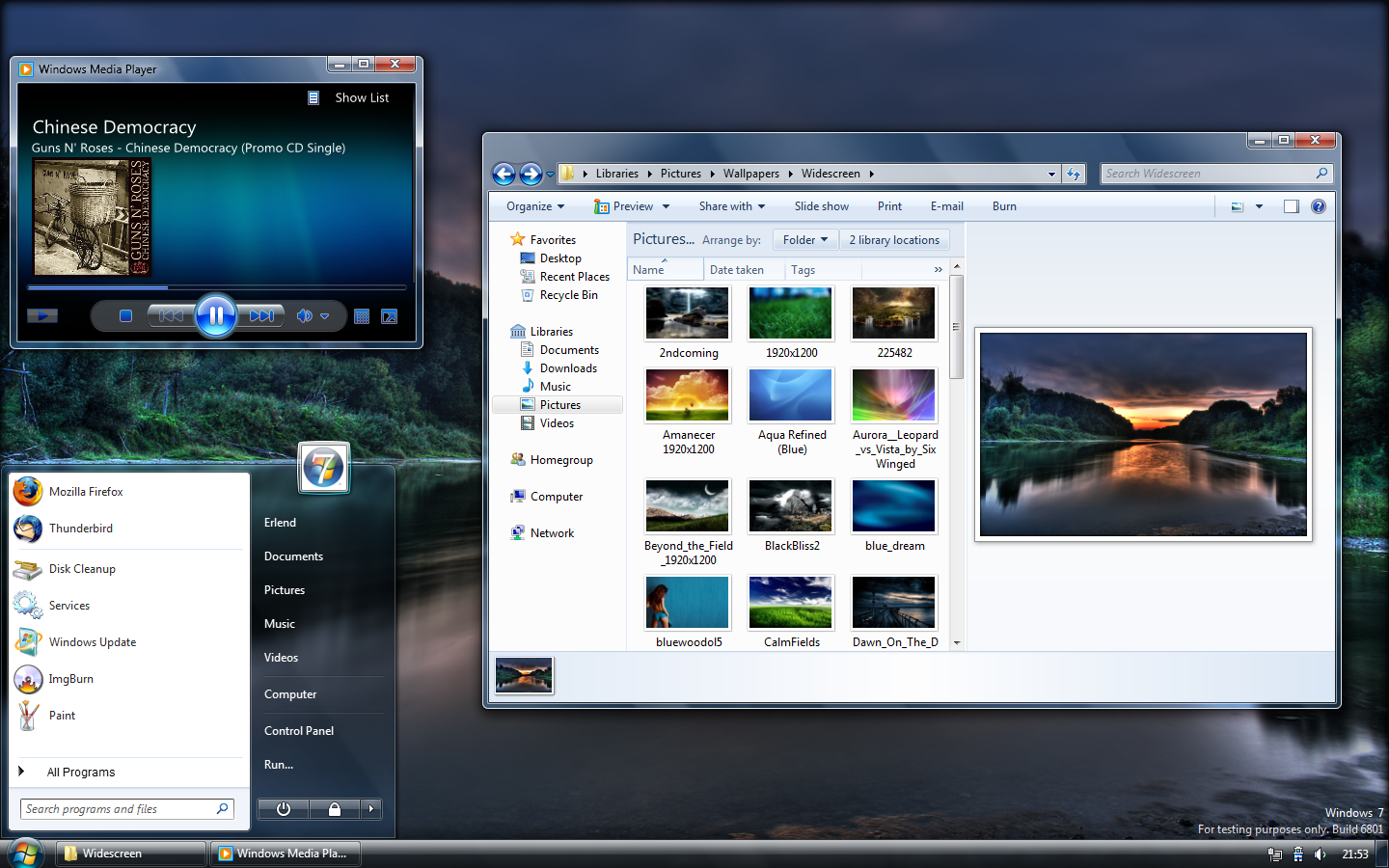Open Recent Places in navigation pane
The width and height of the screenshot is (1389, 868).
[564, 277]
